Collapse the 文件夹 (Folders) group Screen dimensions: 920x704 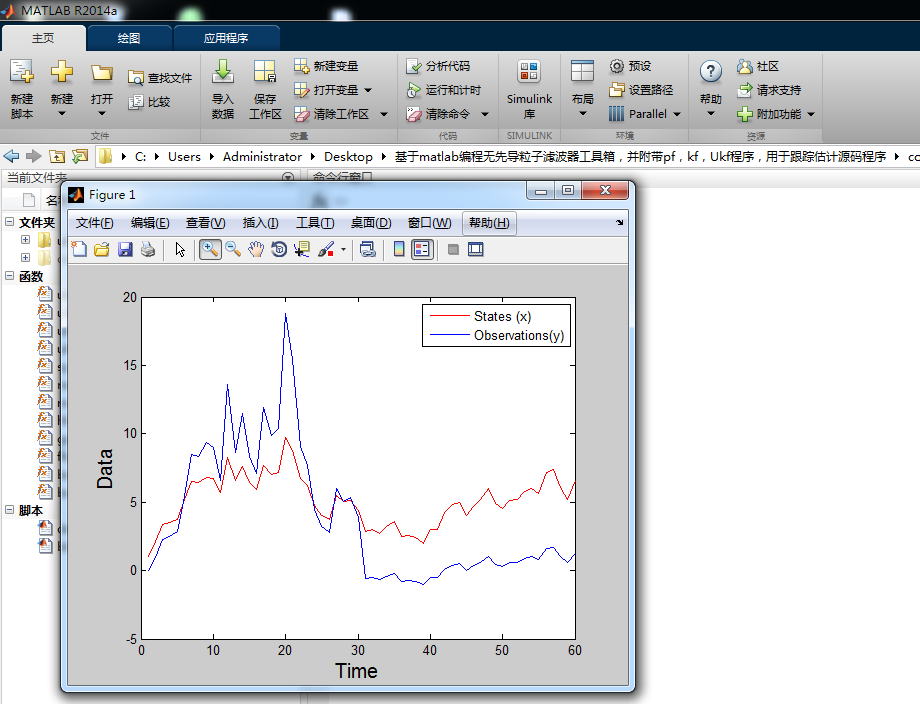pos(10,222)
